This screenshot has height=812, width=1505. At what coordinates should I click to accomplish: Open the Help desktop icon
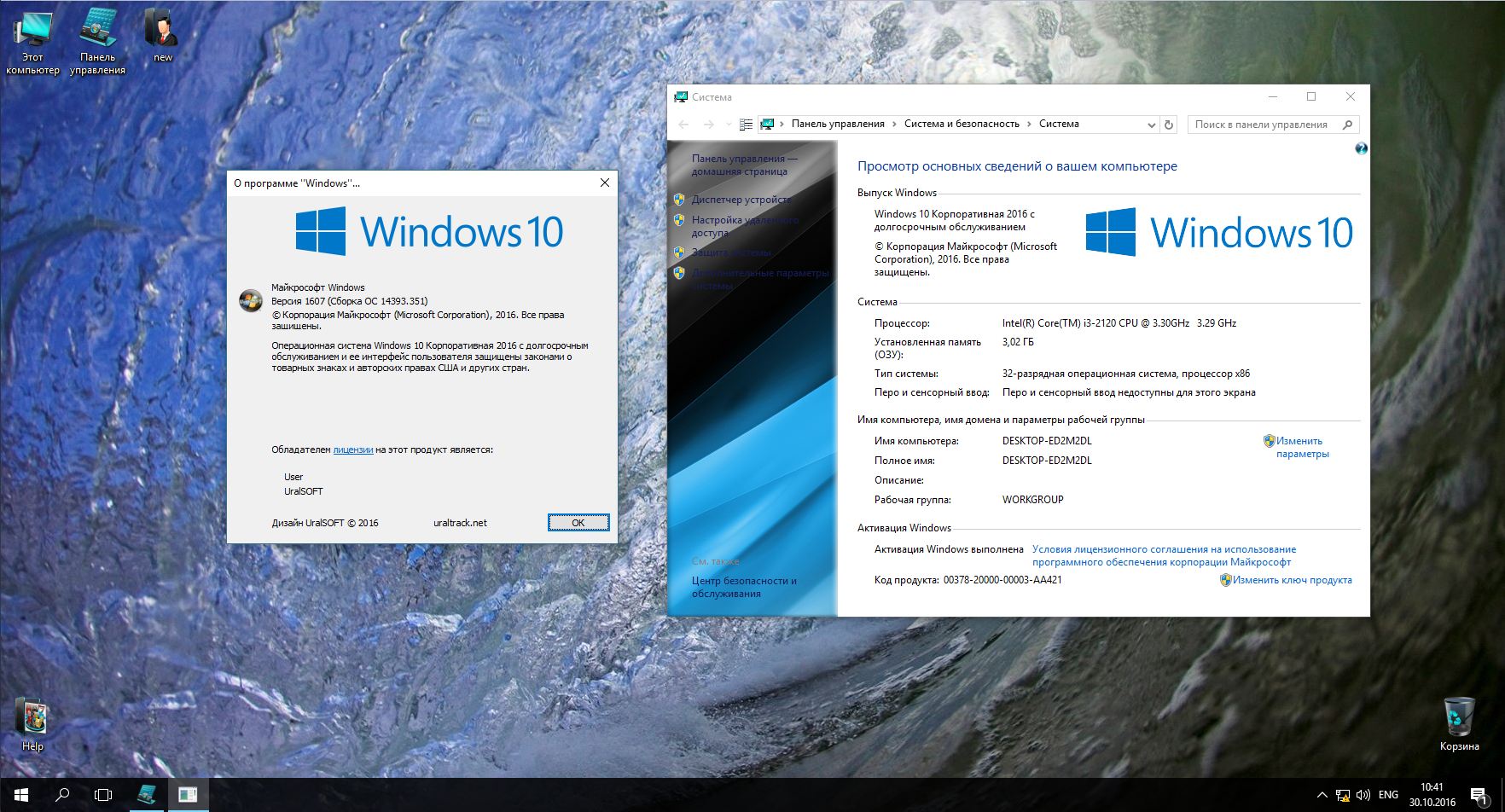(32, 725)
